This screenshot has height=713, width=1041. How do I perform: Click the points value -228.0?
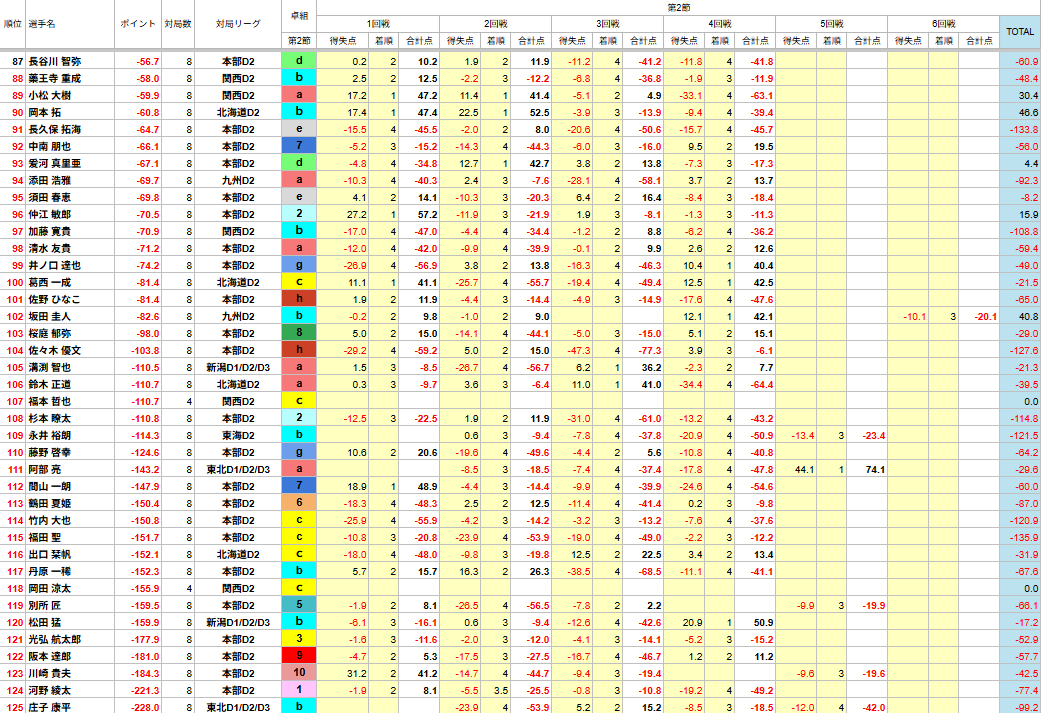tap(145, 708)
